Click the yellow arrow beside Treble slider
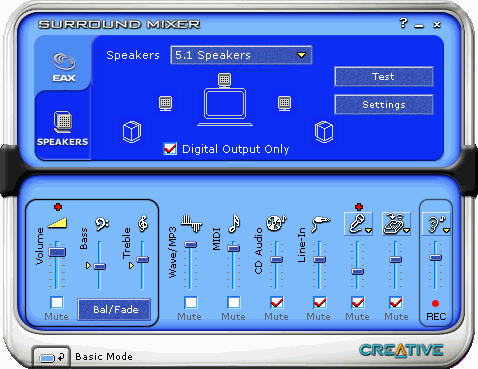 (131, 266)
